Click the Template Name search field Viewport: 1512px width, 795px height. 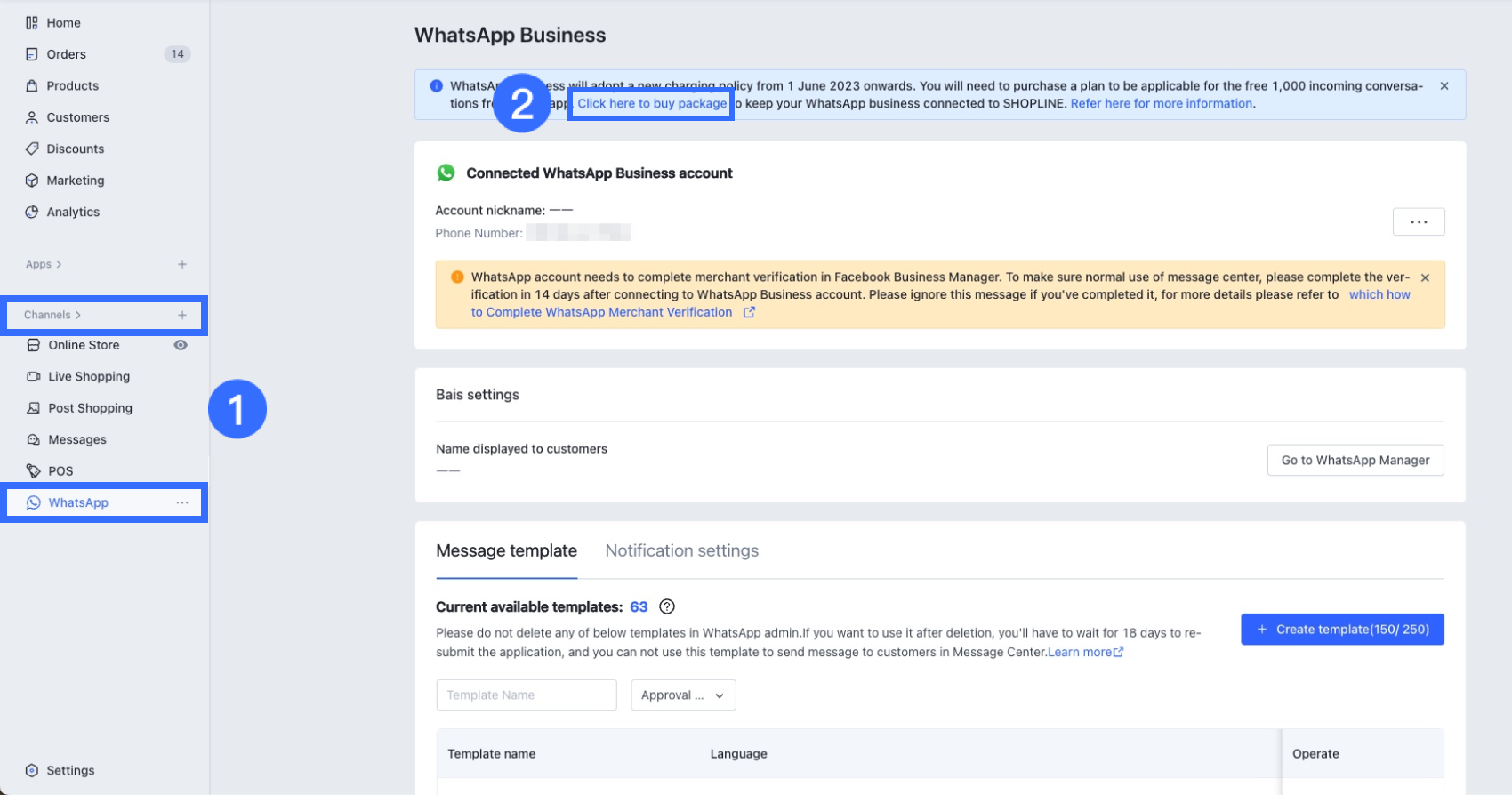527,695
